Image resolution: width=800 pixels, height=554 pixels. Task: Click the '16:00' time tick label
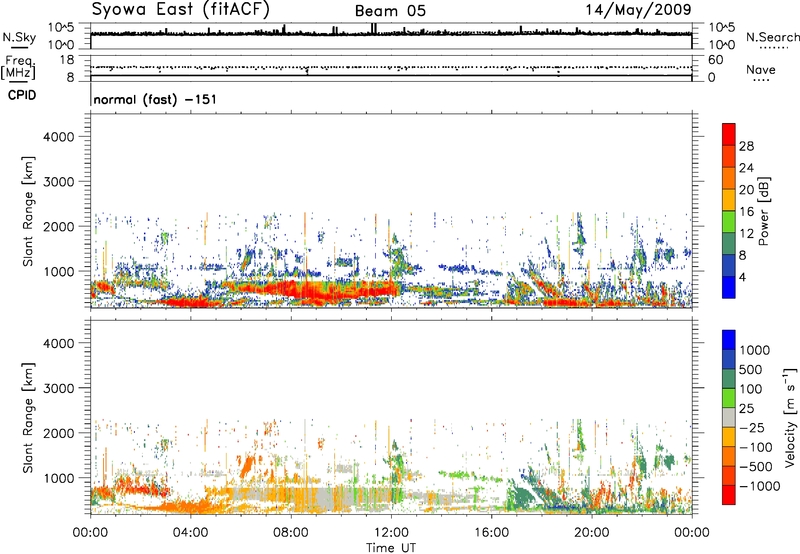point(491,533)
